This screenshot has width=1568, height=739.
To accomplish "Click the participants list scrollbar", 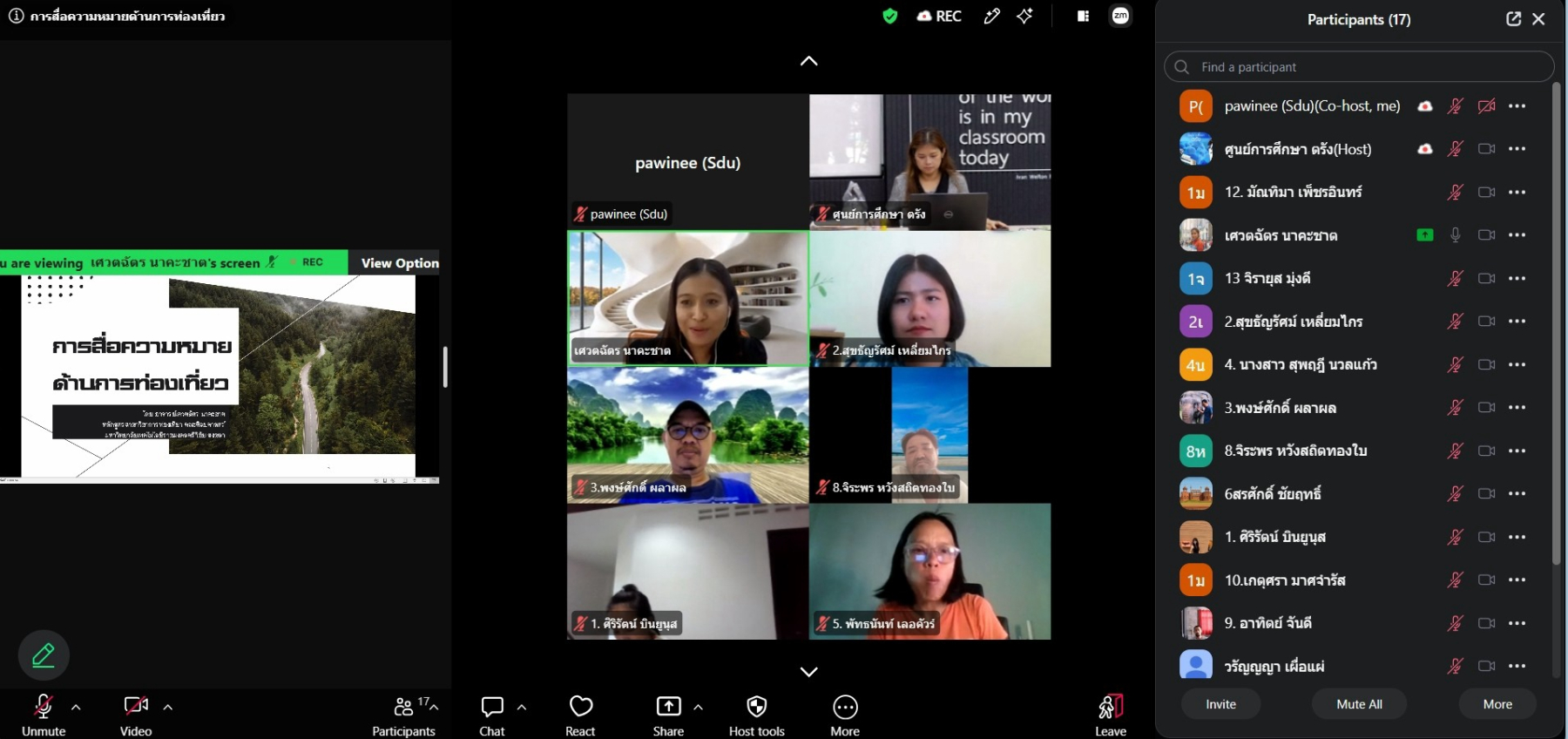I will (x=1556, y=323).
